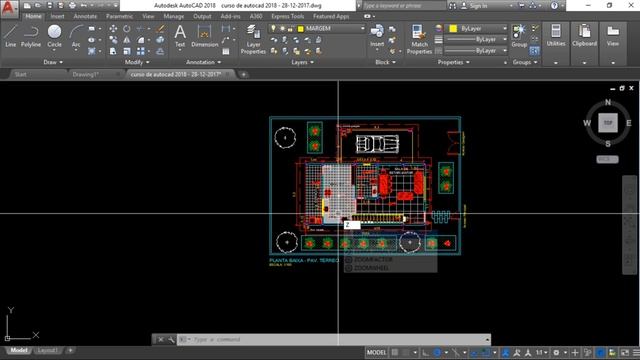Select the Scale tool
This screenshot has width=640, height=360.
click(x=127, y=51)
